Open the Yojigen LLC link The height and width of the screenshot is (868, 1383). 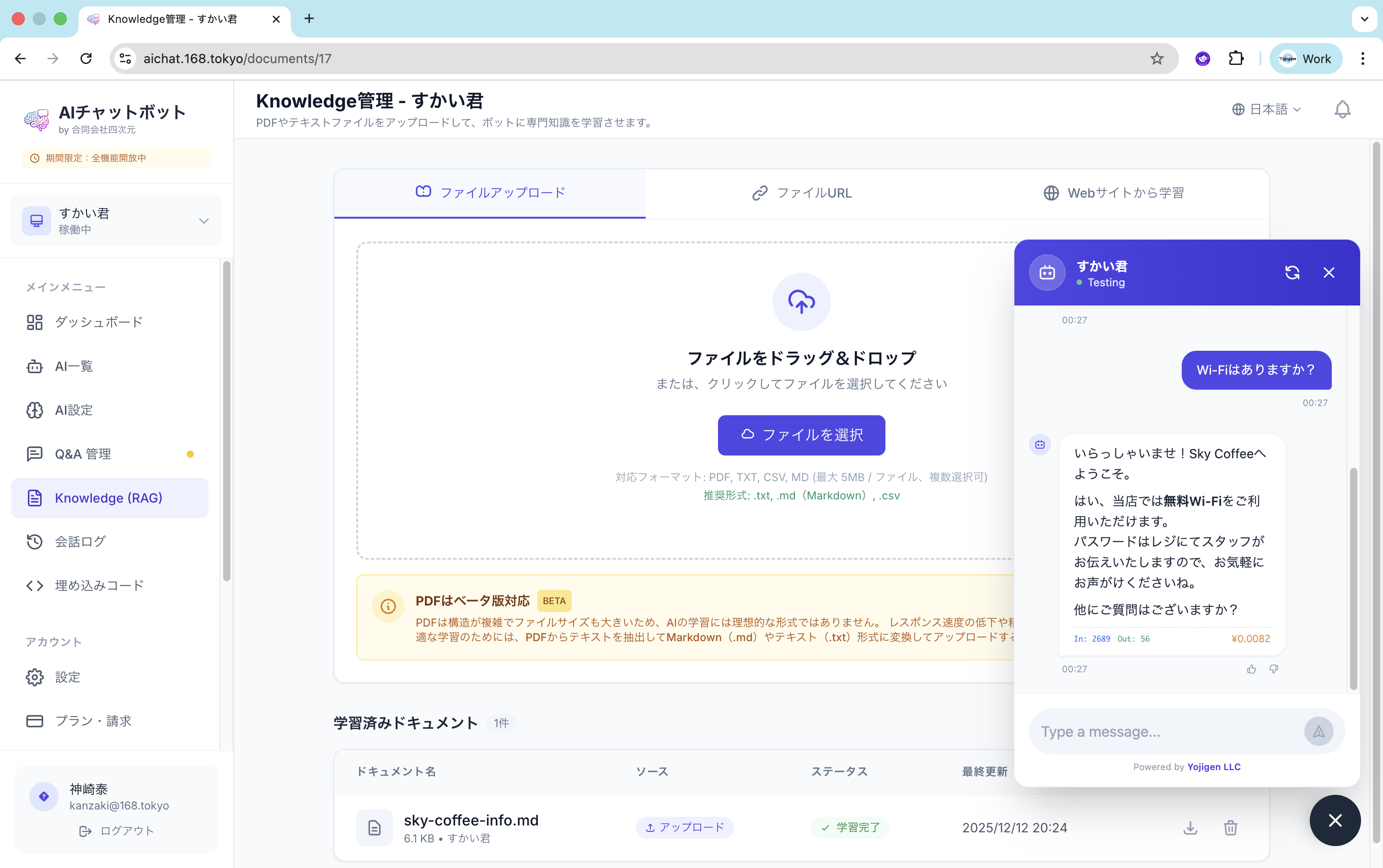1214,767
